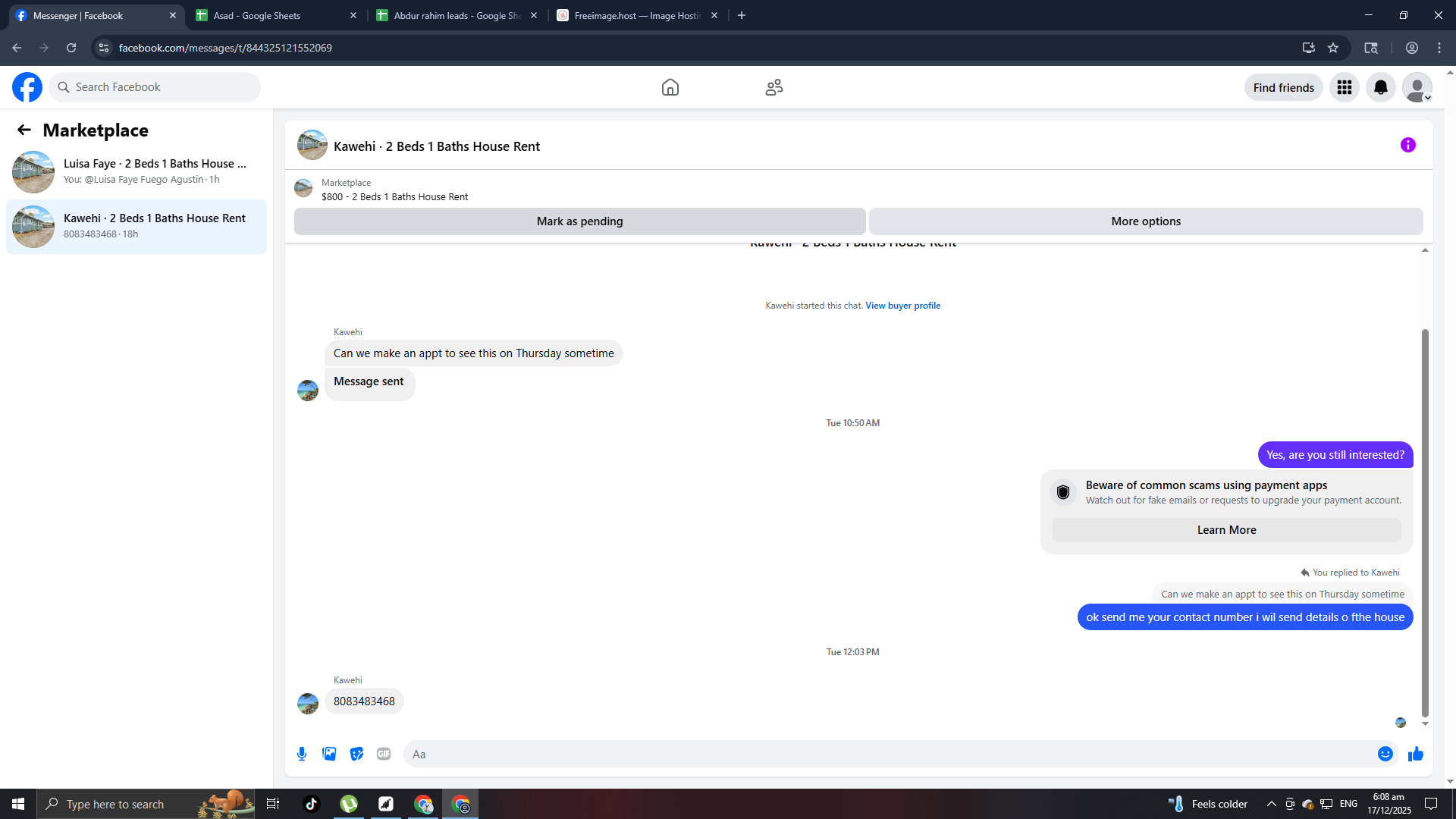1456x819 pixels.
Task: Click the Mark as pending button
Action: [579, 221]
